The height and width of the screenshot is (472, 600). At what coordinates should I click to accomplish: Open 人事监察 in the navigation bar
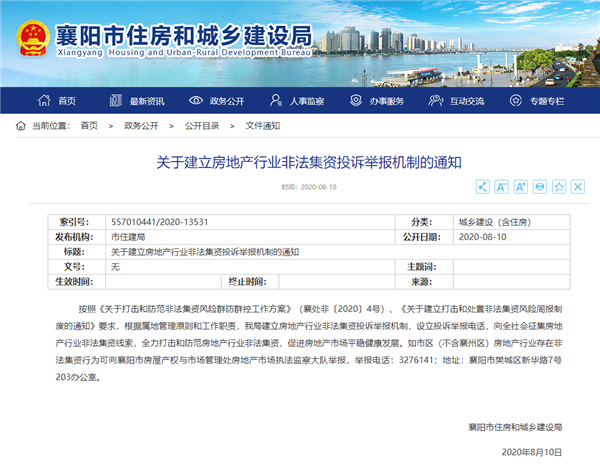coord(299,101)
